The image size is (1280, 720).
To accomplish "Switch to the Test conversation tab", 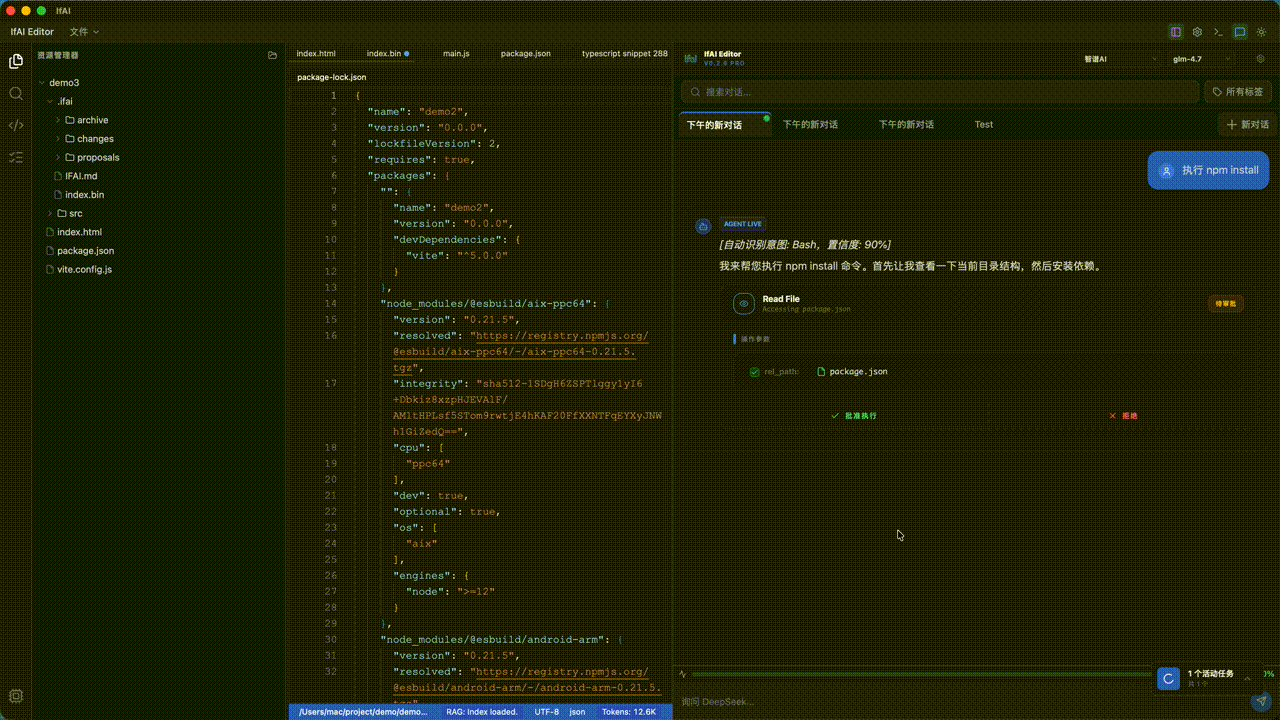I will [x=983, y=124].
